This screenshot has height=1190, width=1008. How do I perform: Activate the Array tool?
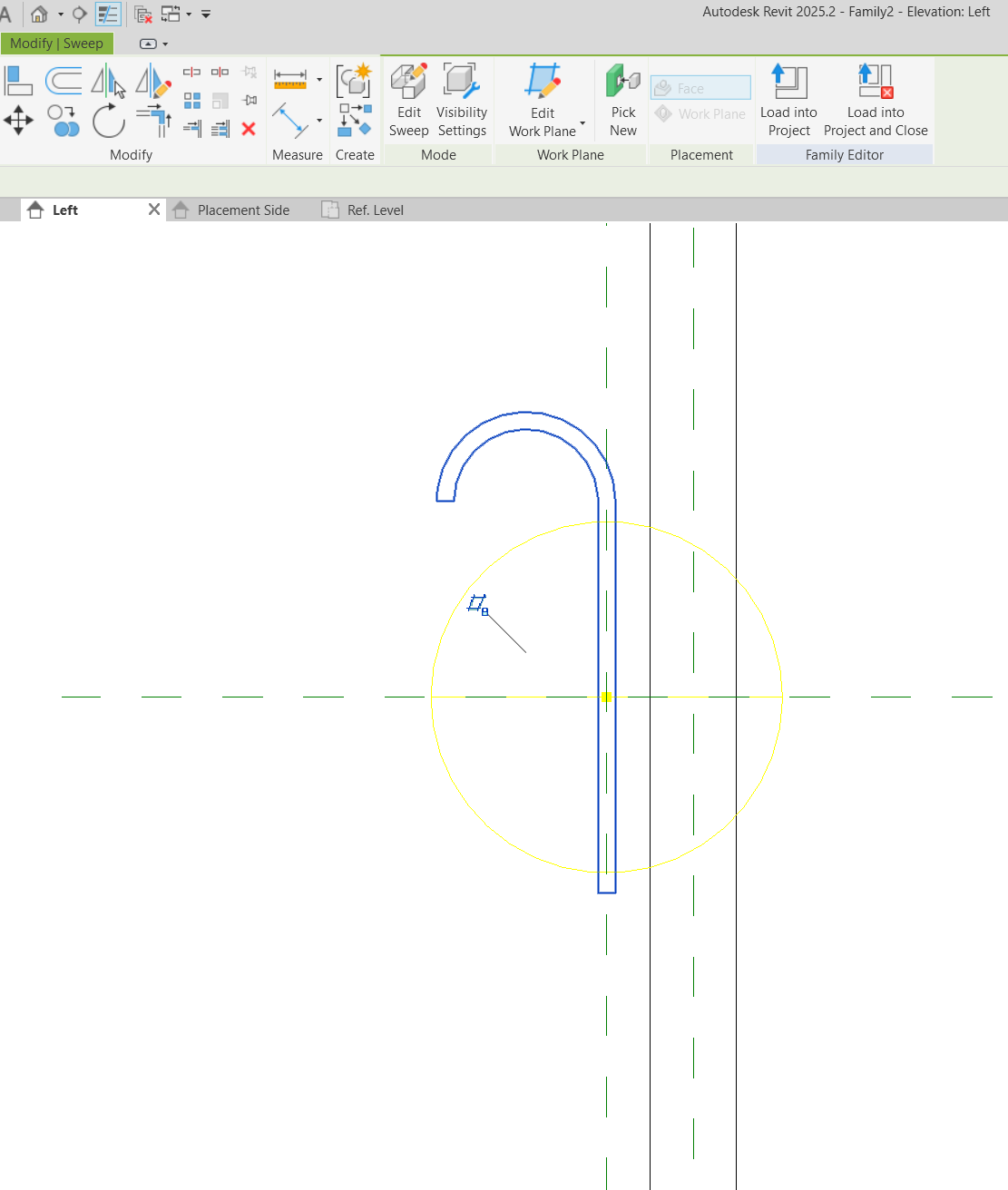191,100
